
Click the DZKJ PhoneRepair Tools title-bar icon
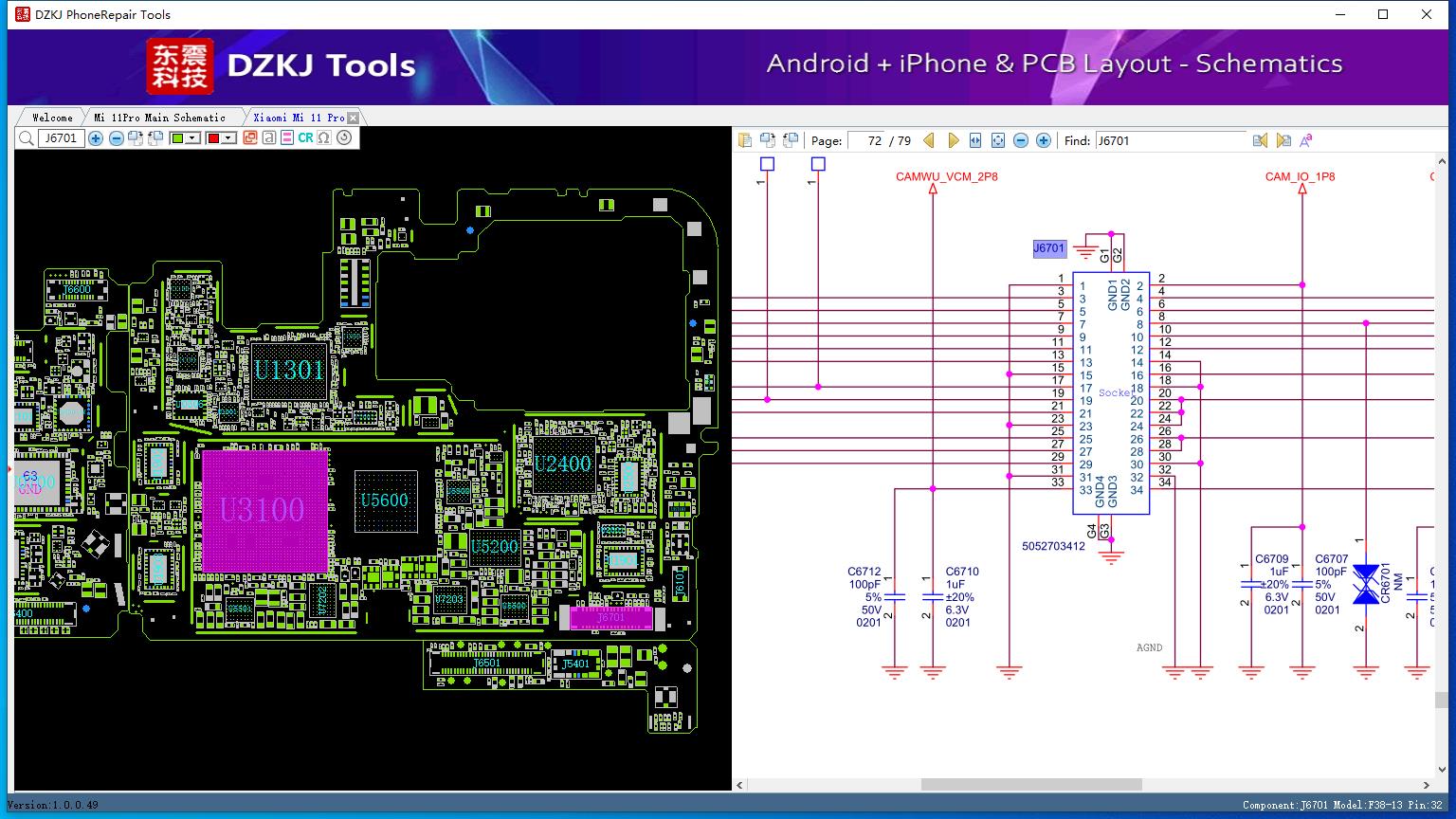[23, 14]
